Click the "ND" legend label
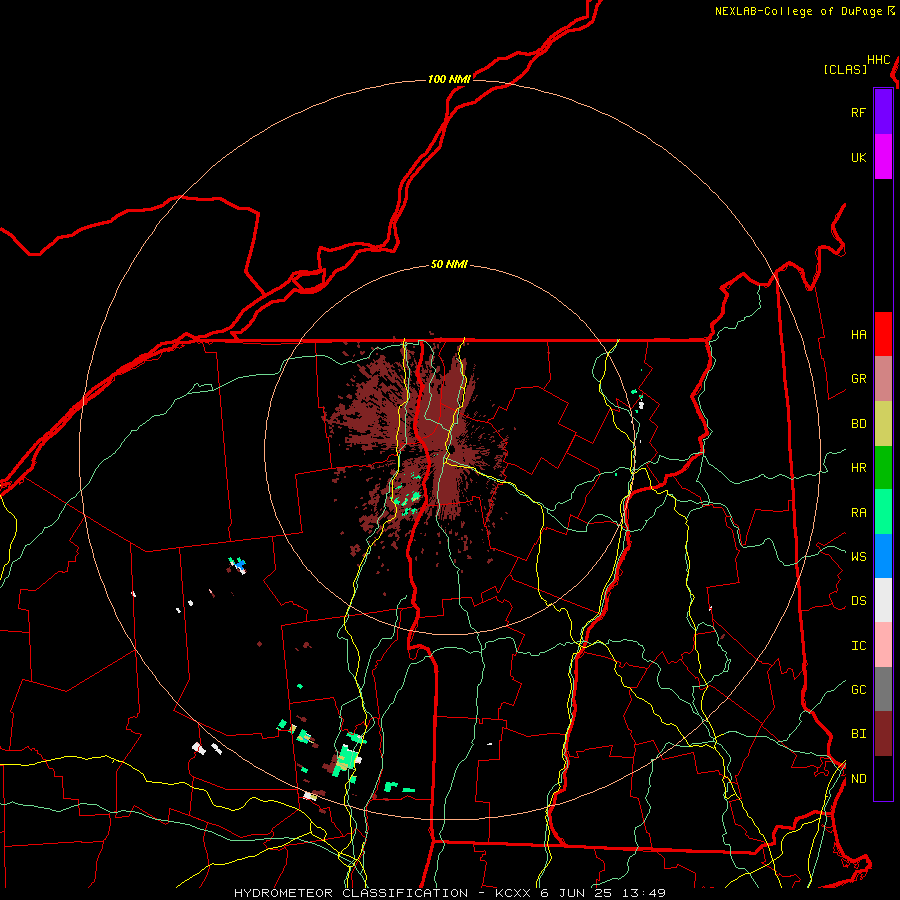This screenshot has width=900, height=900. pyautogui.click(x=858, y=779)
